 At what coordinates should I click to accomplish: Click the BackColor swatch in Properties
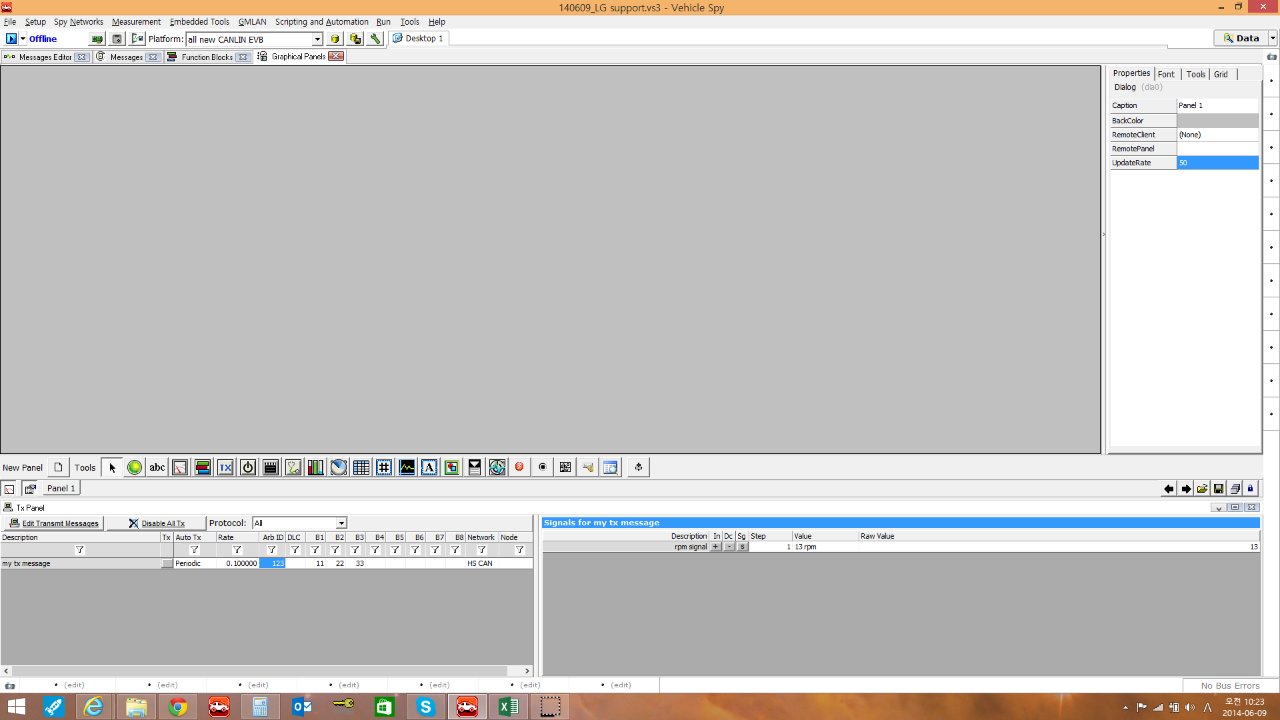tap(1217, 120)
